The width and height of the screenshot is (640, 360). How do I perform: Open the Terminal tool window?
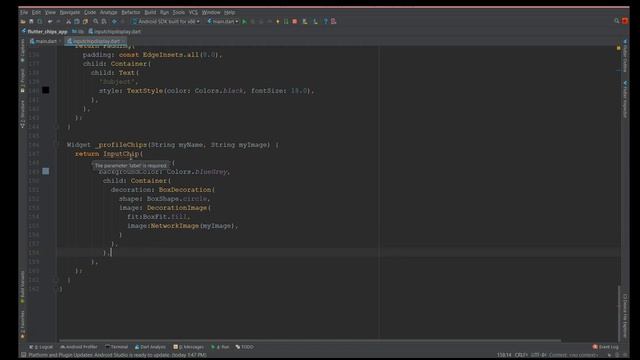pos(116,347)
